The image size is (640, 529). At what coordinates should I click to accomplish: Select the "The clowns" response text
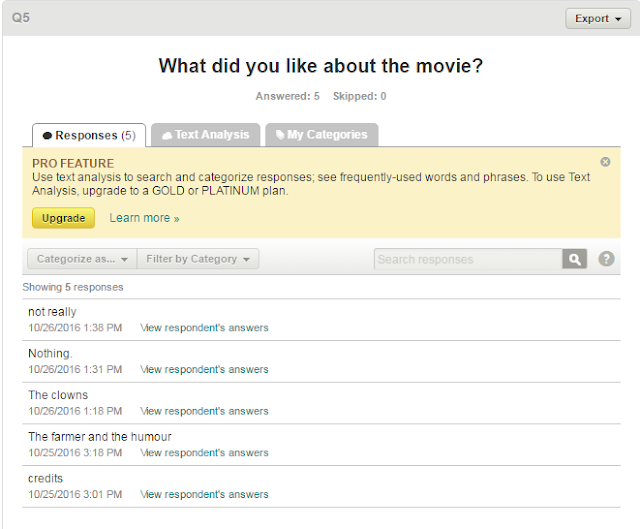click(58, 395)
